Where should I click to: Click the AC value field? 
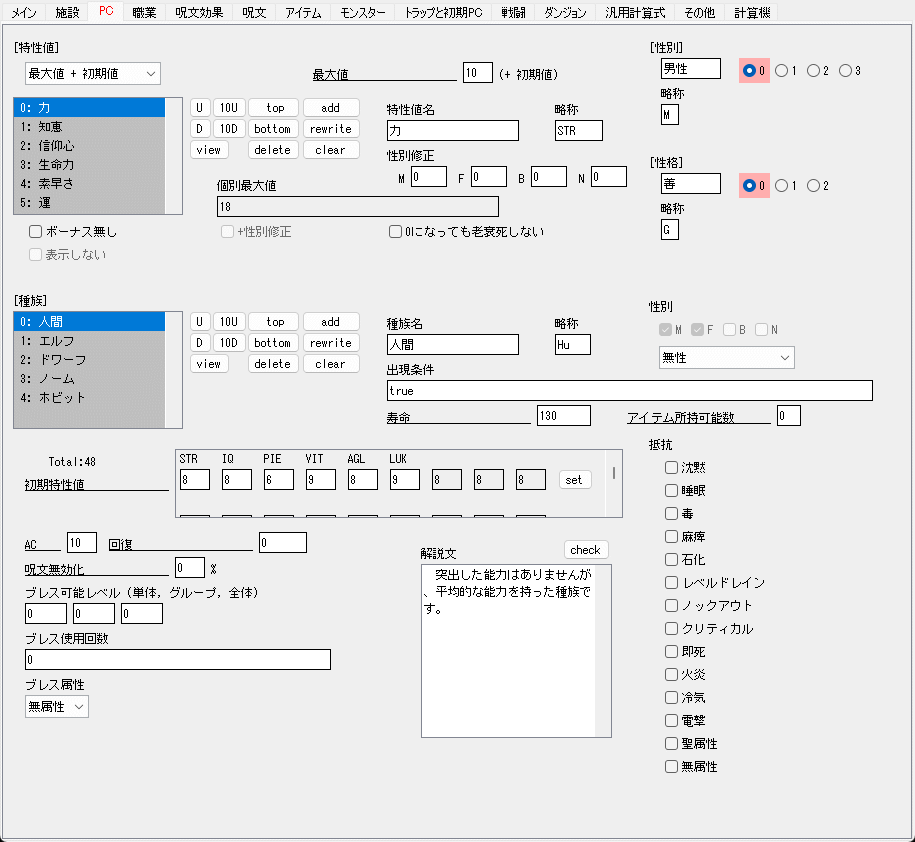[x=82, y=543]
